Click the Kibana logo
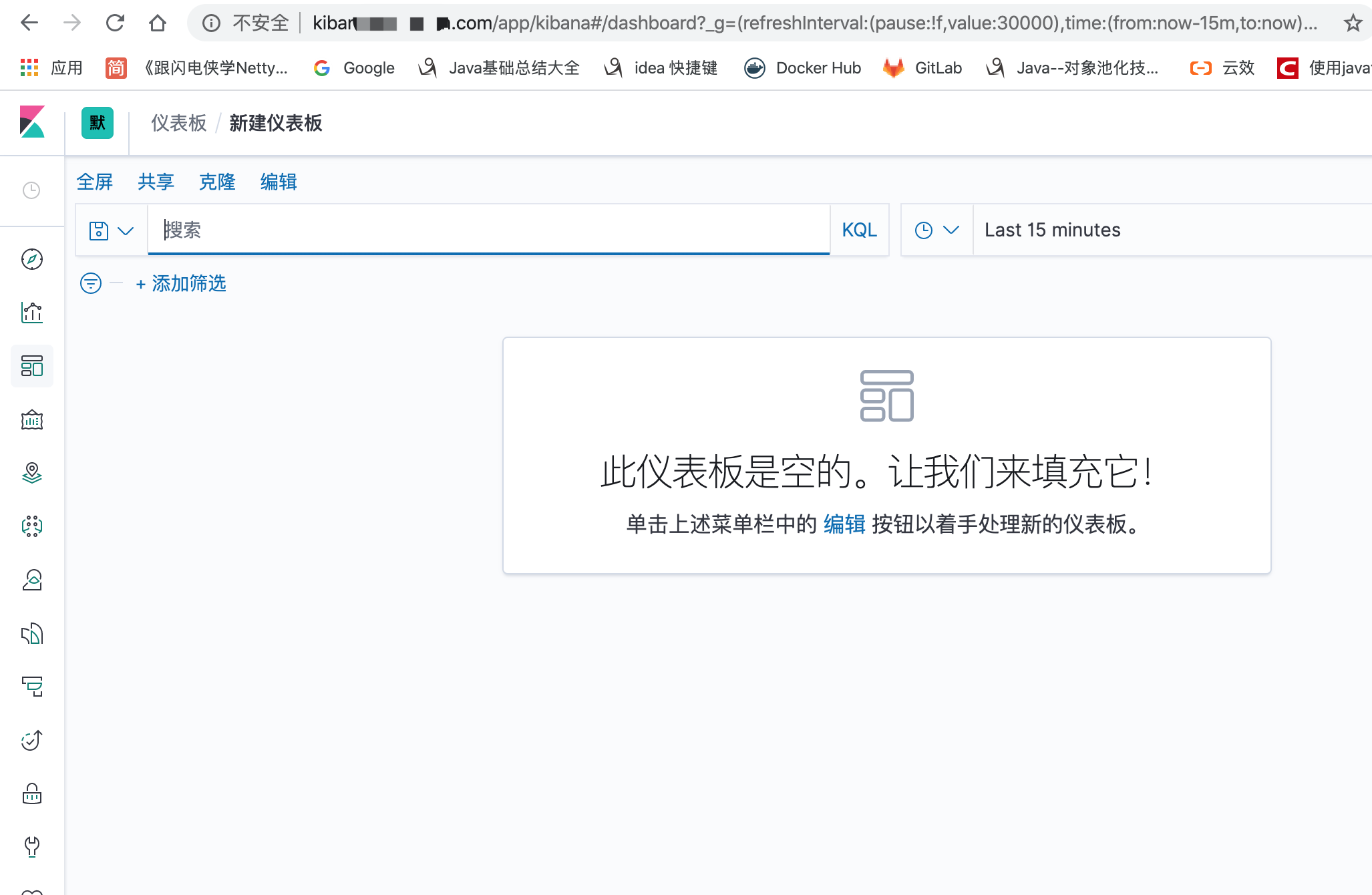Screen dimensions: 1372x895 (x=32, y=122)
